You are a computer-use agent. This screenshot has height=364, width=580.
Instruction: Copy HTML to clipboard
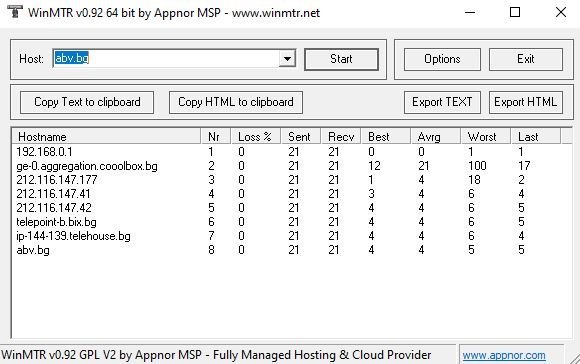click(x=236, y=102)
